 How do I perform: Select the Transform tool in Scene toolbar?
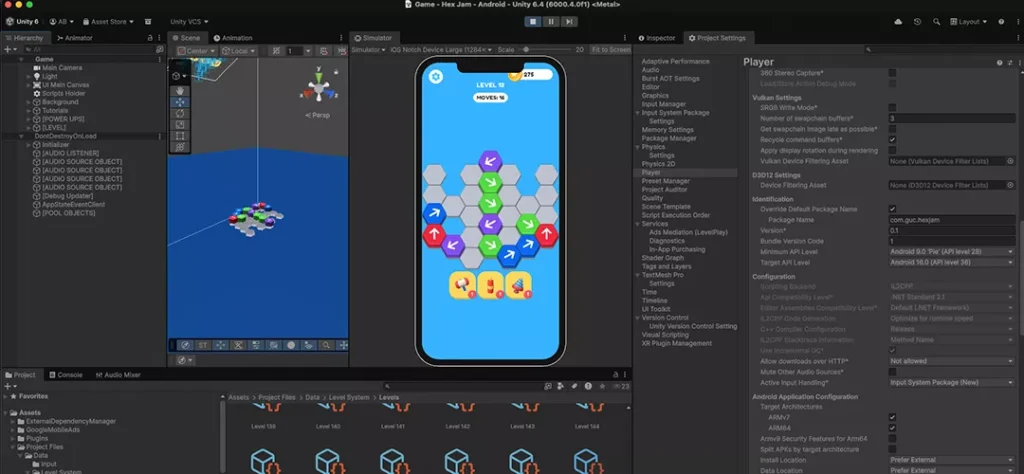(180, 147)
